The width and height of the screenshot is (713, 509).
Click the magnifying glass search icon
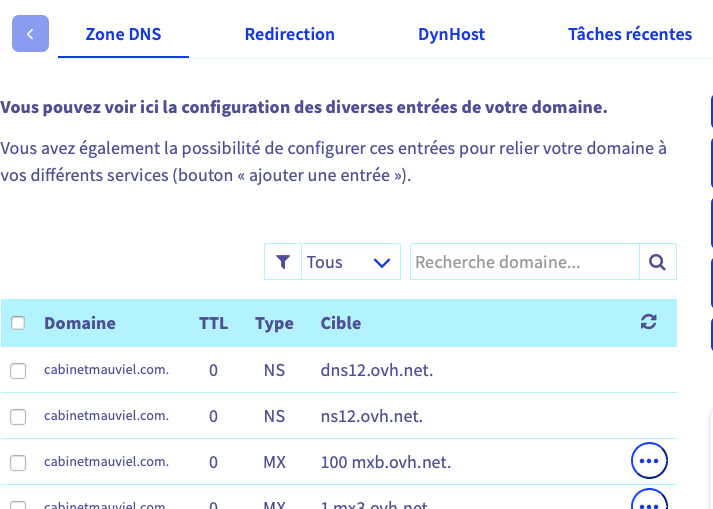657,262
